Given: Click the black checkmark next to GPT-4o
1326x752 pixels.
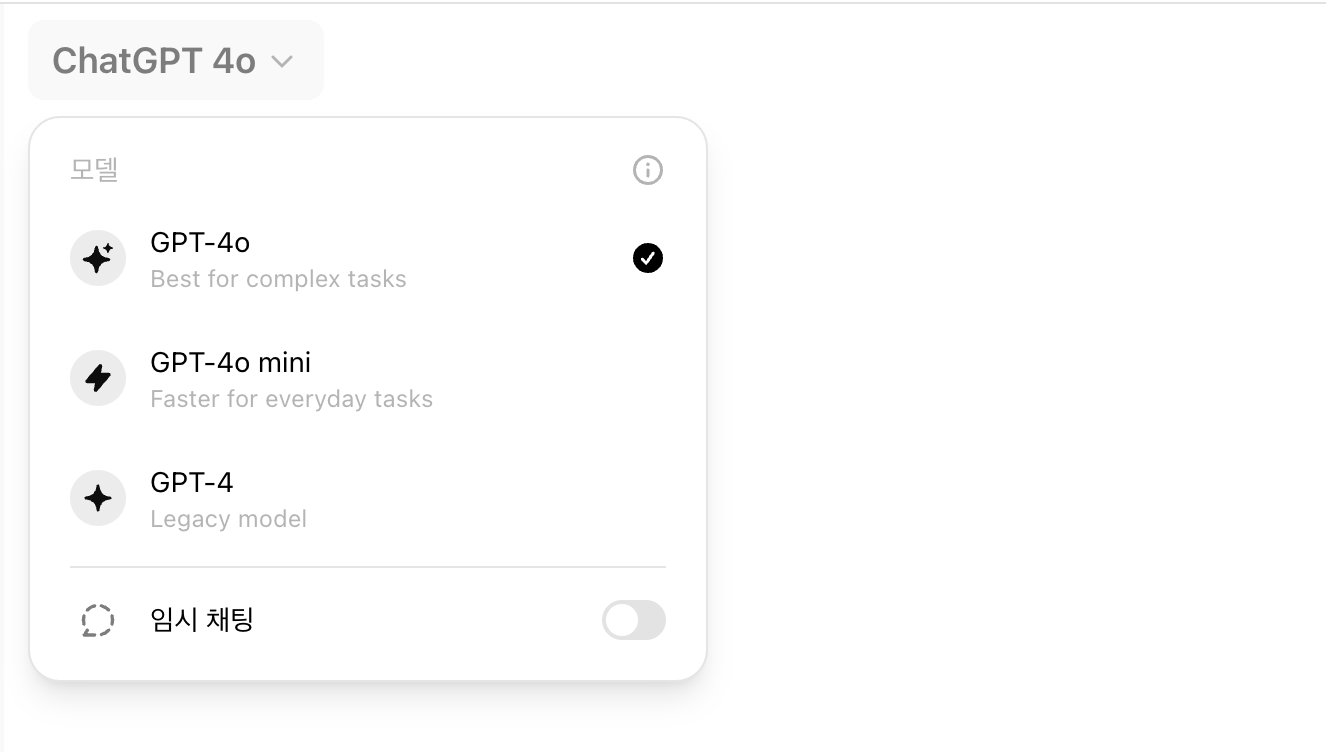Looking at the screenshot, I should coord(648,259).
